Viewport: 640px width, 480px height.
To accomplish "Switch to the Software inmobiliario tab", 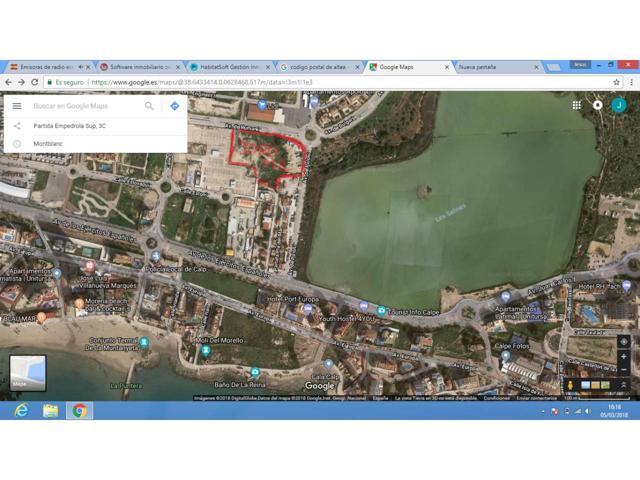I will [x=140, y=67].
